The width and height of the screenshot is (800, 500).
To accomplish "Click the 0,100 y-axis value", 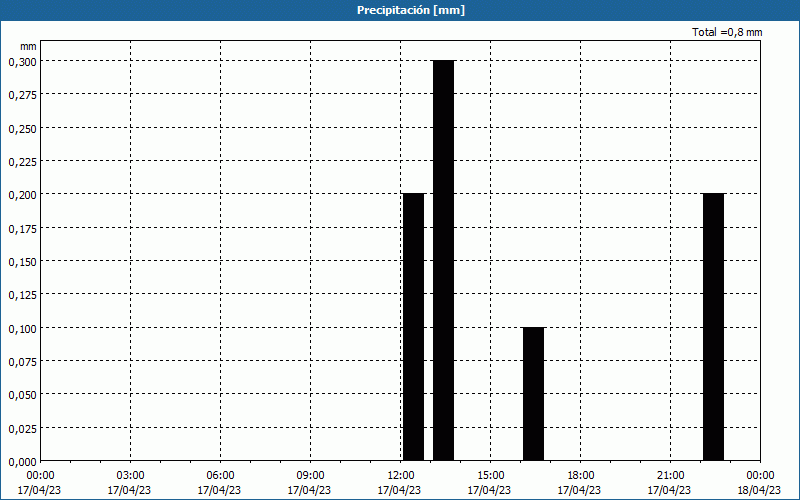I will (x=22, y=329).
